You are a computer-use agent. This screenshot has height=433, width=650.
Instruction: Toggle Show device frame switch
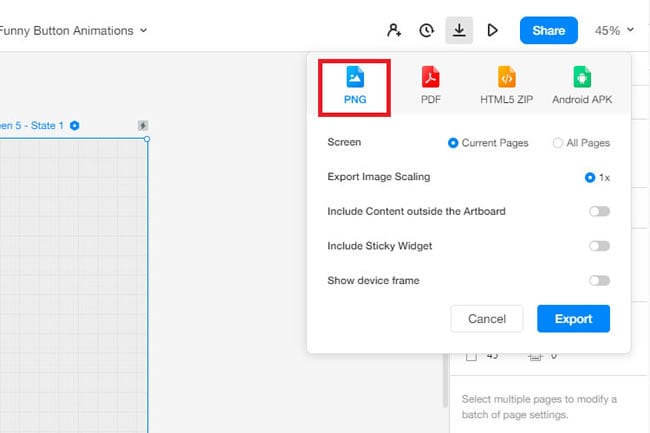click(599, 281)
